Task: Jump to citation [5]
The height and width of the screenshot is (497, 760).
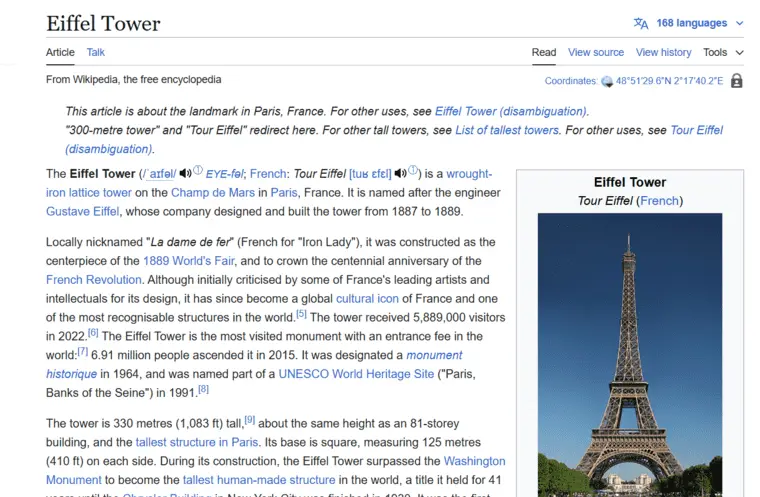Action: (x=301, y=314)
